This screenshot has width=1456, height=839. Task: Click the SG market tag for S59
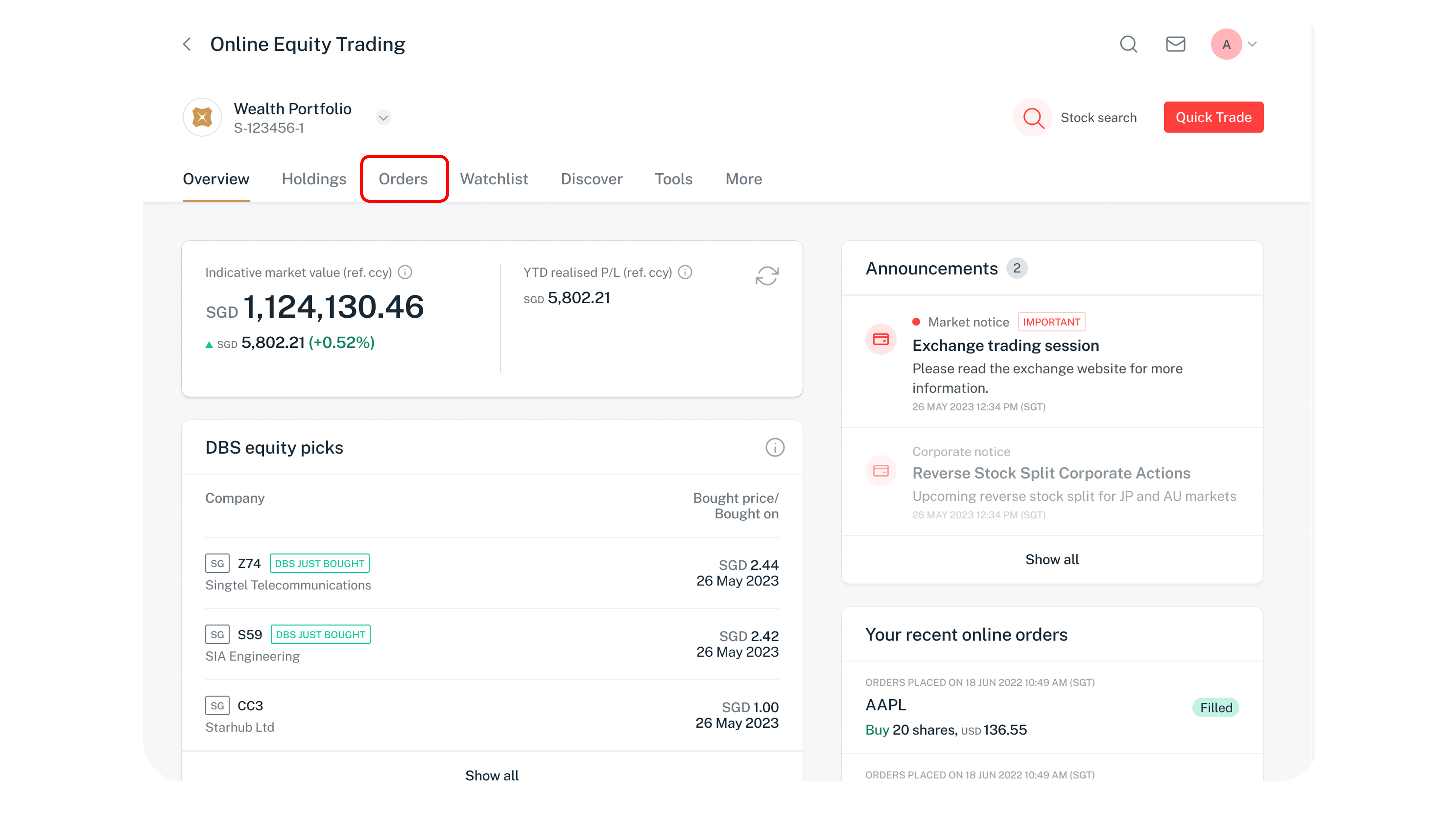[x=217, y=635]
